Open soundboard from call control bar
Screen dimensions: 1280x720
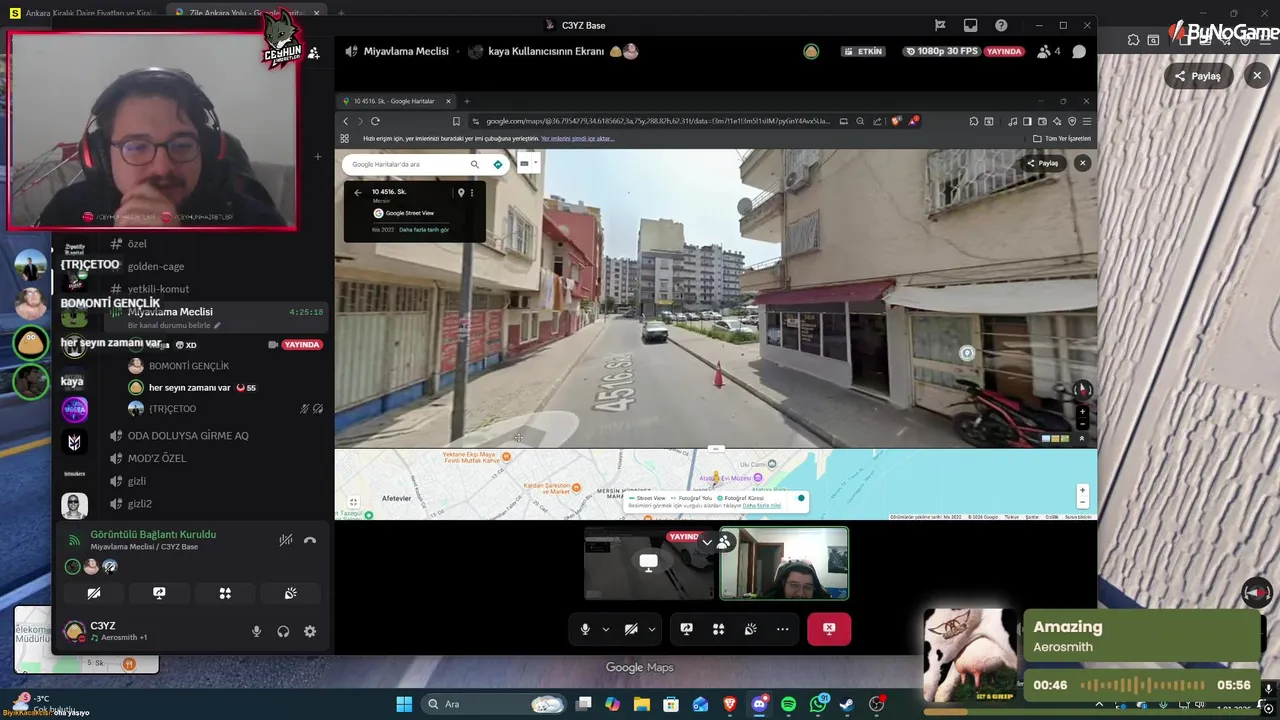click(750, 629)
